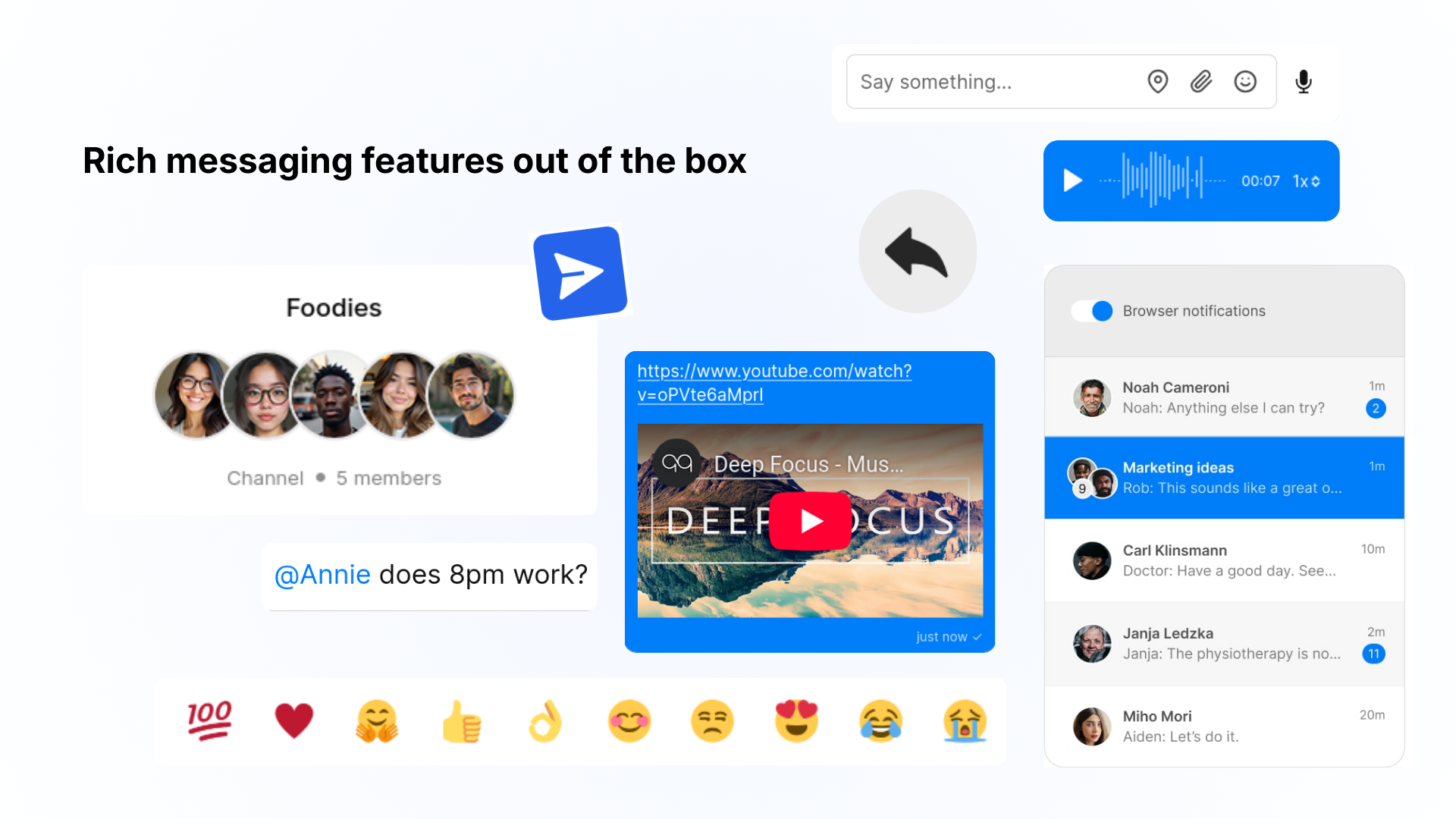The image size is (1456, 819).
Task: React with the 100 emoji
Action: [x=210, y=720]
